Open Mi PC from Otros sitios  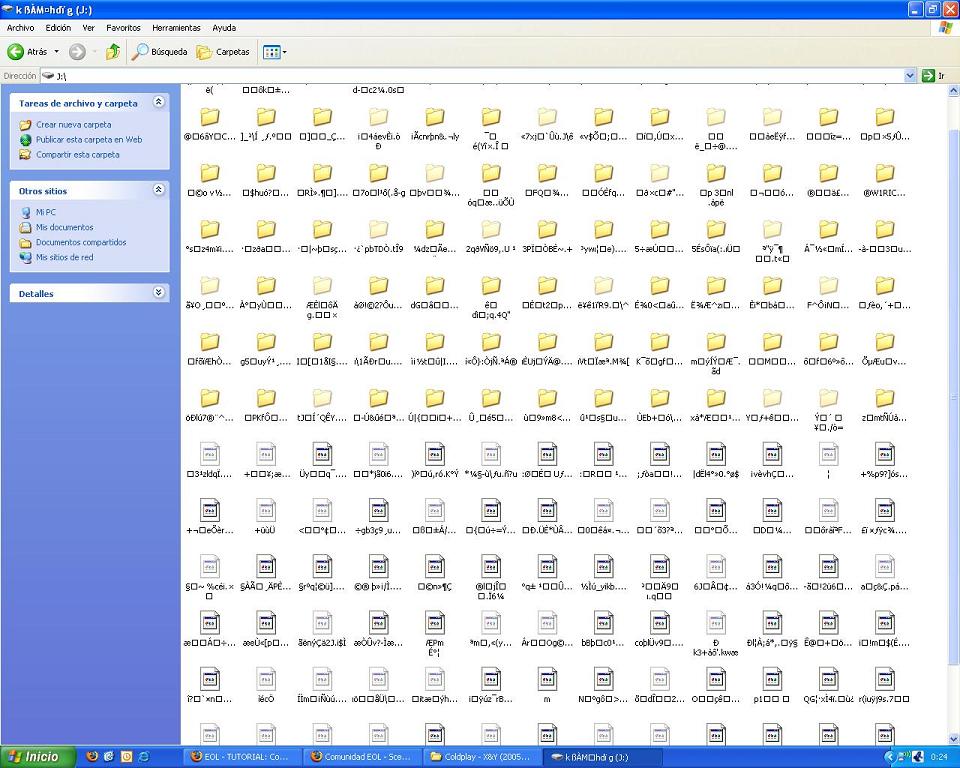(x=45, y=212)
